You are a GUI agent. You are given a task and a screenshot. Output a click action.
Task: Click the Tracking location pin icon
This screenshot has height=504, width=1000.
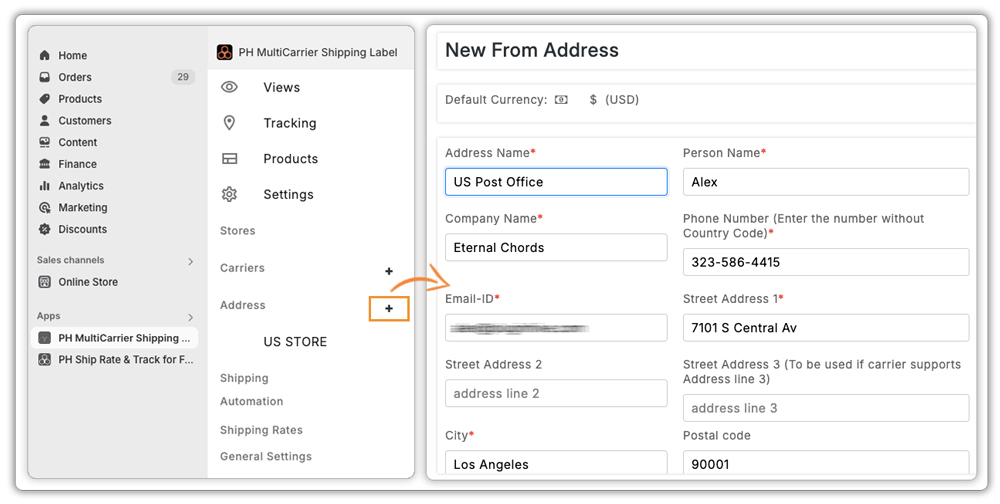230,123
